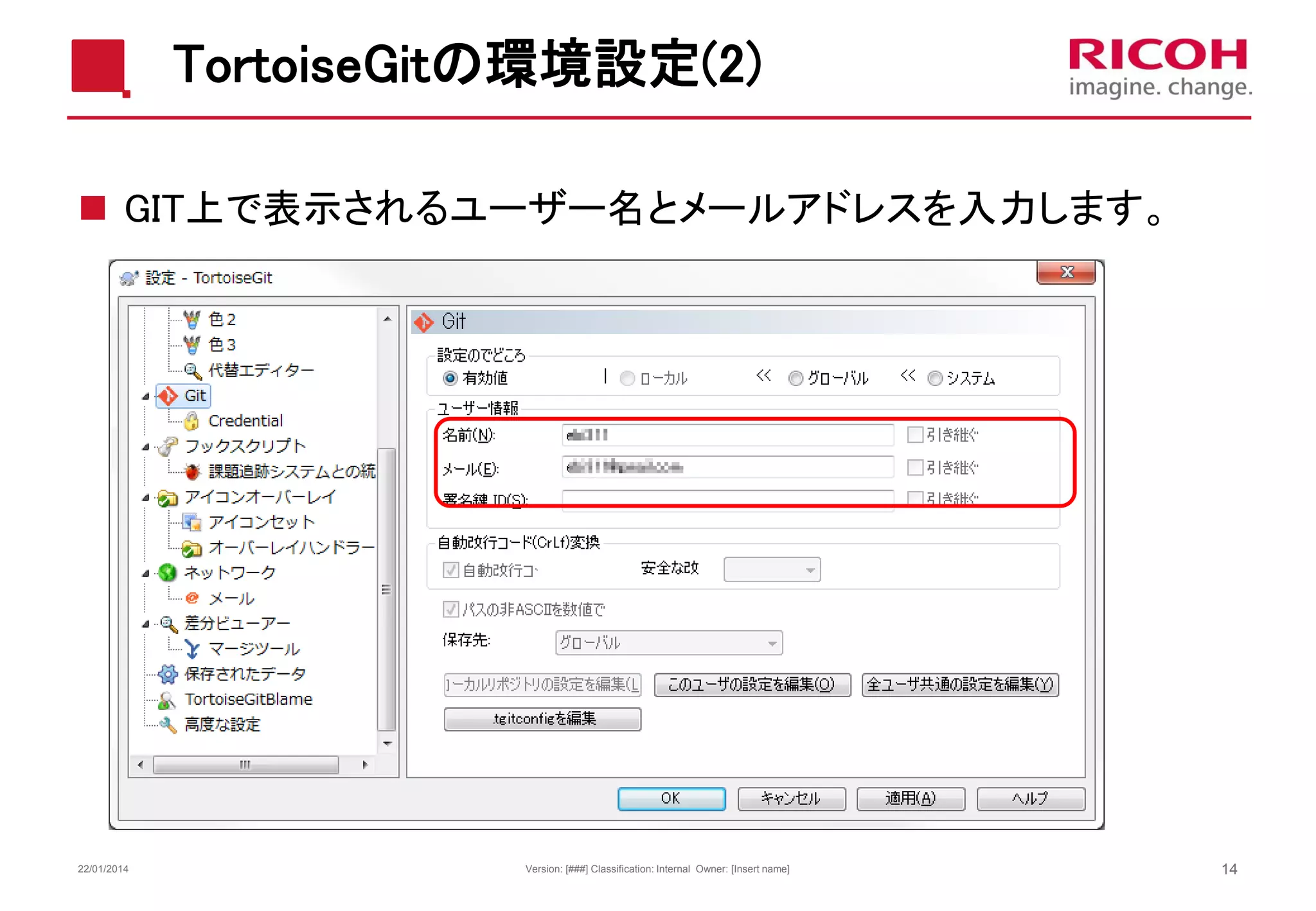Click the .tgitconfigを編集 button

coord(542,720)
